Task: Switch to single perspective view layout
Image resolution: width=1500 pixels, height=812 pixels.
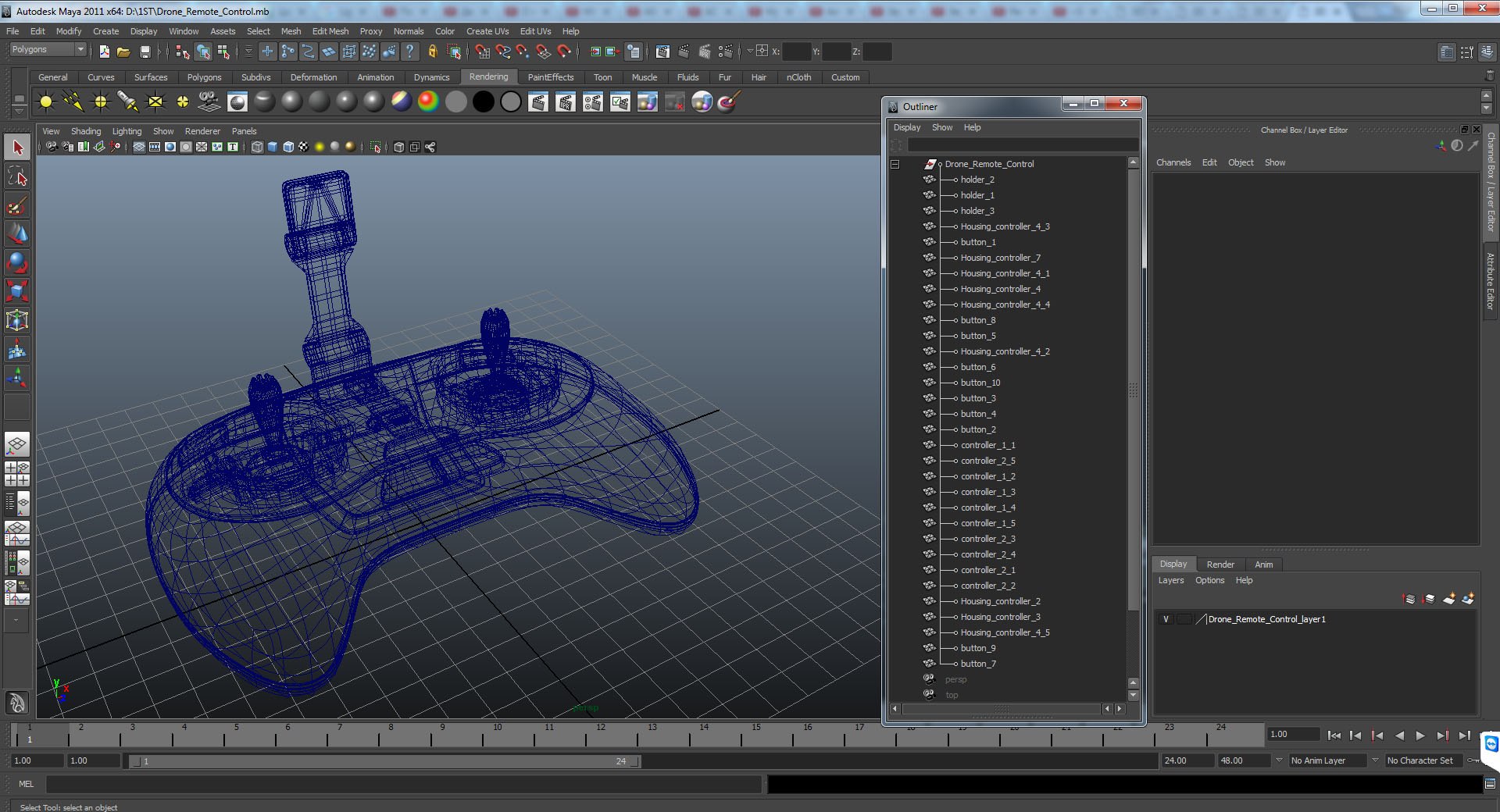Action: (17, 445)
